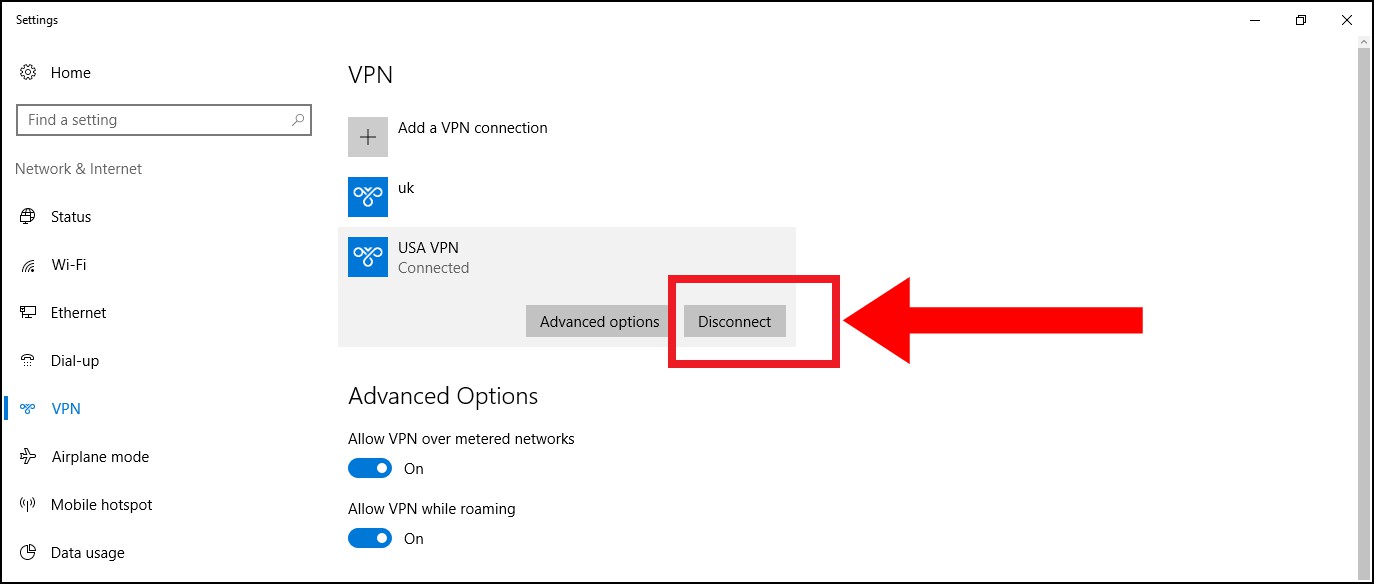Click the search magnifier icon
Screen dimensions: 1374x584
point(298,120)
